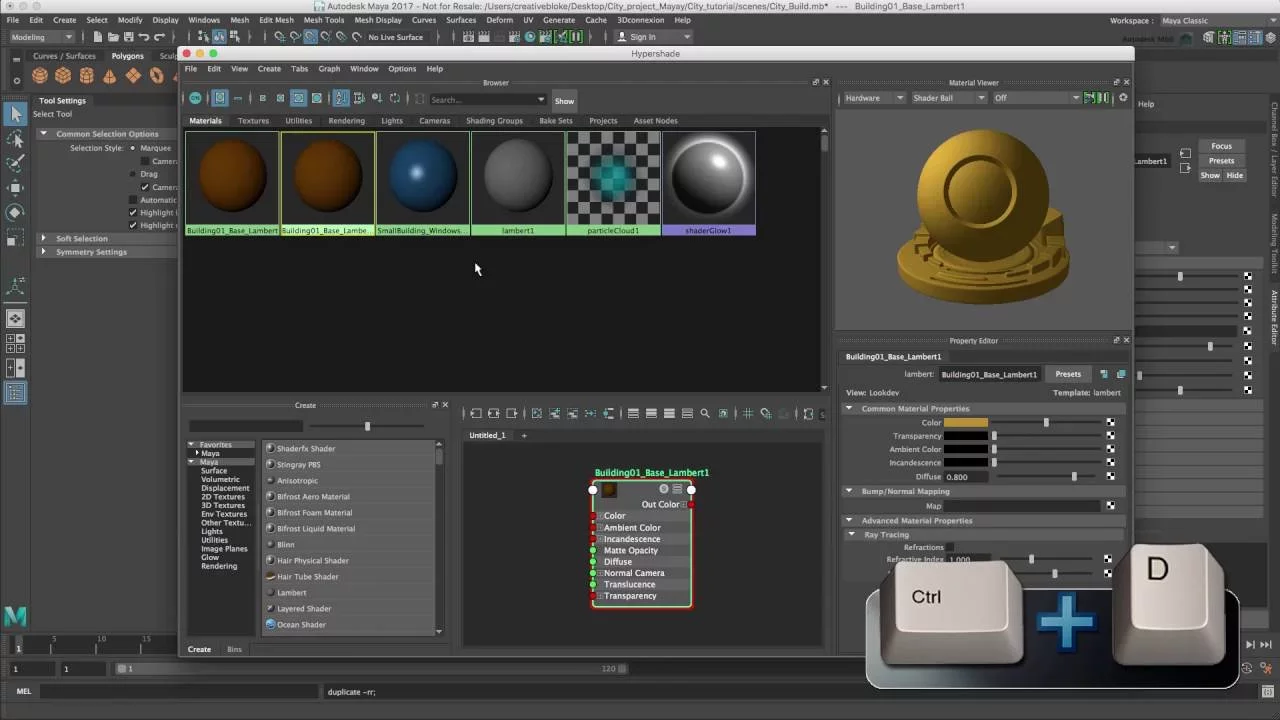This screenshot has height=720, width=1280.
Task: Collapse the Bump/Normal Mapping section
Action: (x=849, y=491)
